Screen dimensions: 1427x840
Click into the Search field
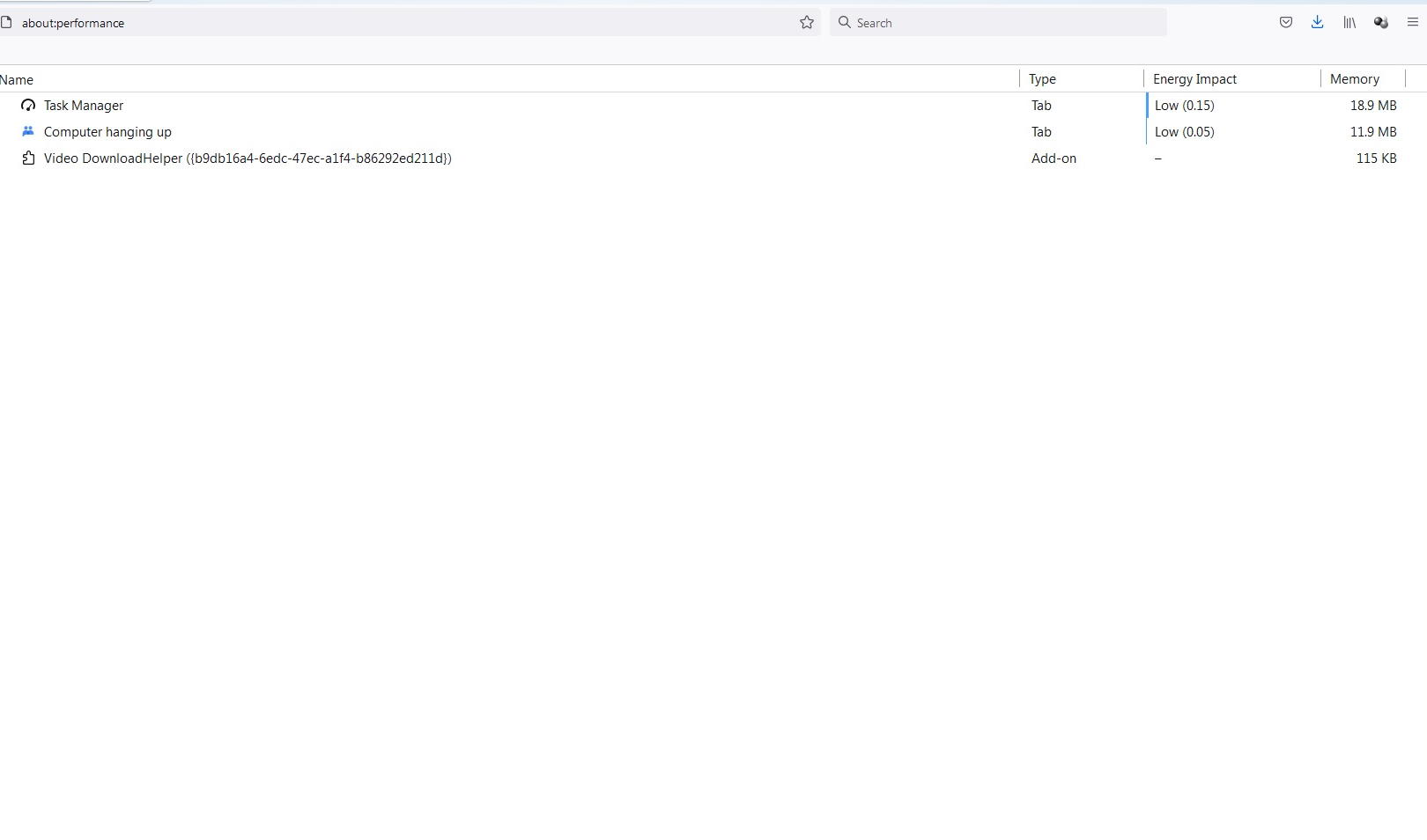pos(998,23)
